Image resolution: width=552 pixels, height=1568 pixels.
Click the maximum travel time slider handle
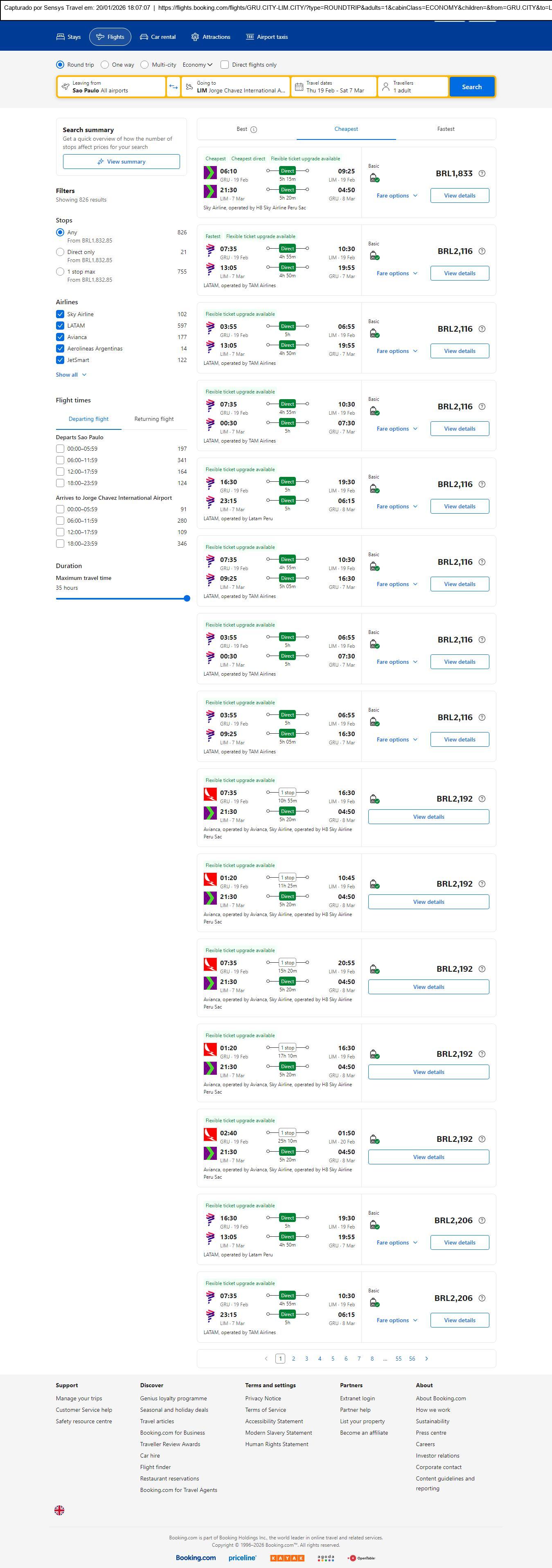point(187,598)
